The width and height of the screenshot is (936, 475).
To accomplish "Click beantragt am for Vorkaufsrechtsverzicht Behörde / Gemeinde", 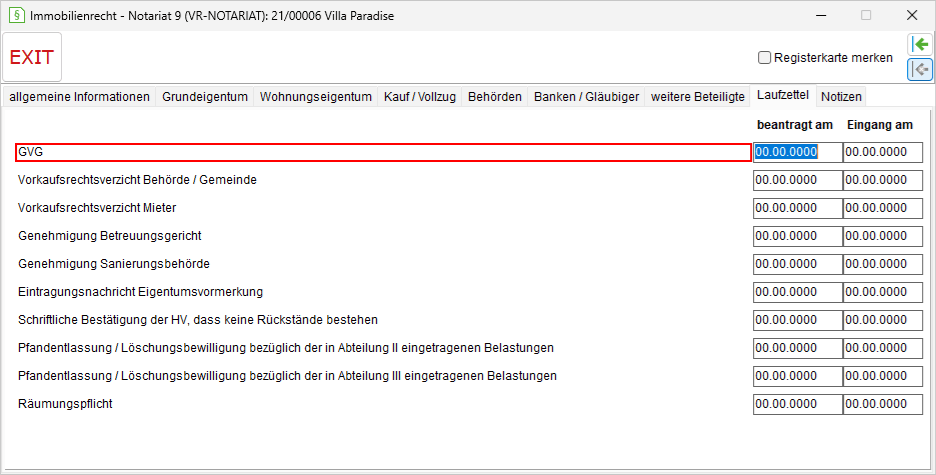I will [798, 180].
